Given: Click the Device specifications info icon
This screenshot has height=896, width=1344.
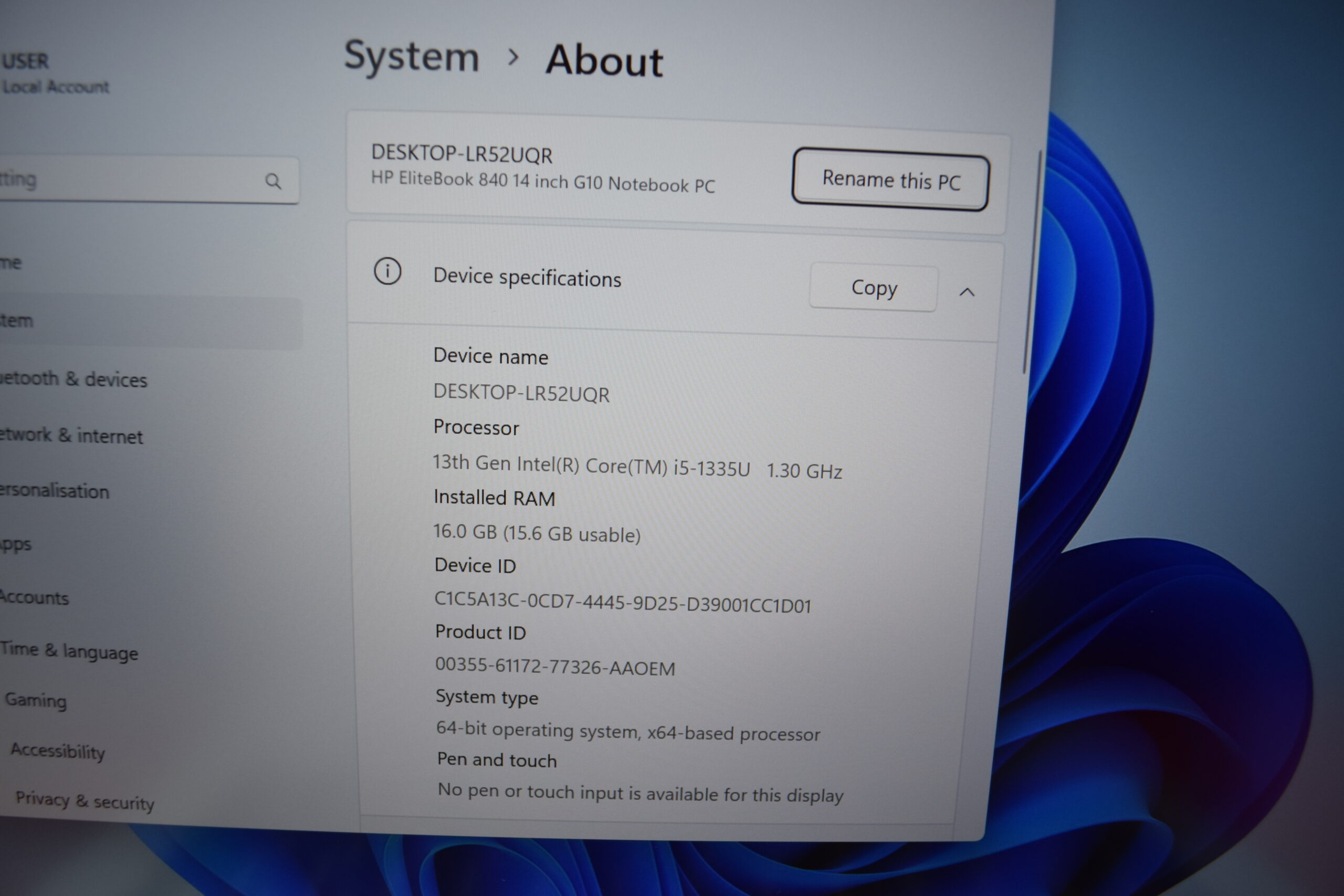Looking at the screenshot, I should click(387, 271).
